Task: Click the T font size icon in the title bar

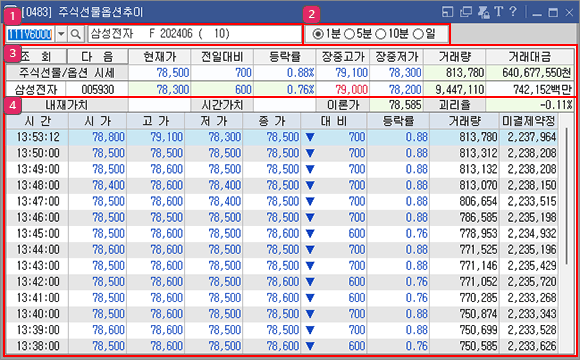Action: [x=499, y=11]
